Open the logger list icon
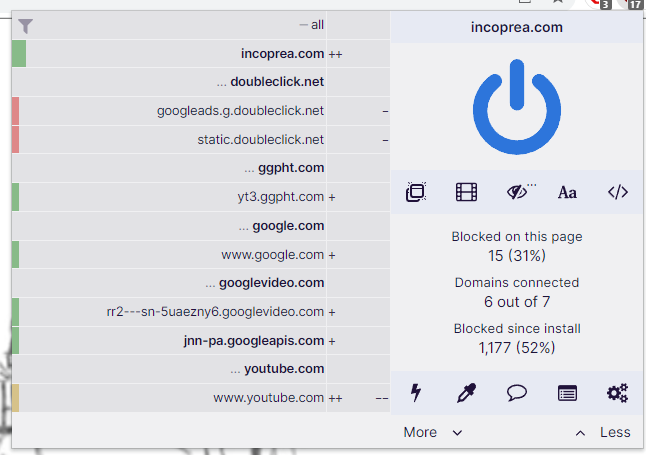The width and height of the screenshot is (646, 455). [x=567, y=393]
